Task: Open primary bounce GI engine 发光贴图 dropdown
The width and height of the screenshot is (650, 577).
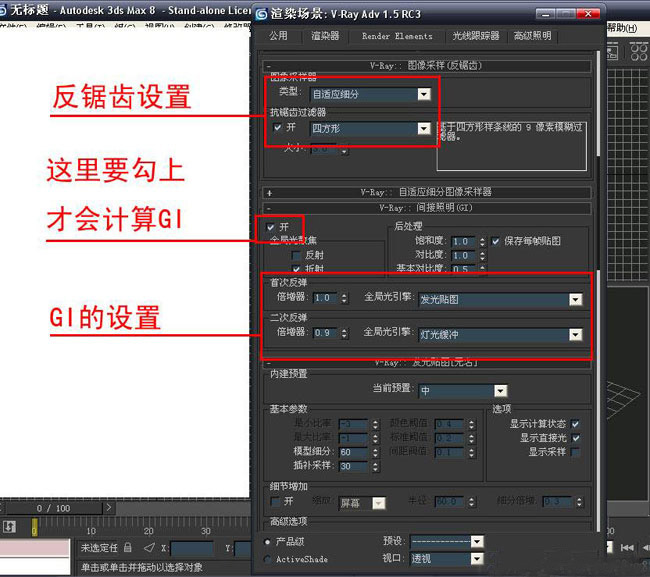Action: 575,299
